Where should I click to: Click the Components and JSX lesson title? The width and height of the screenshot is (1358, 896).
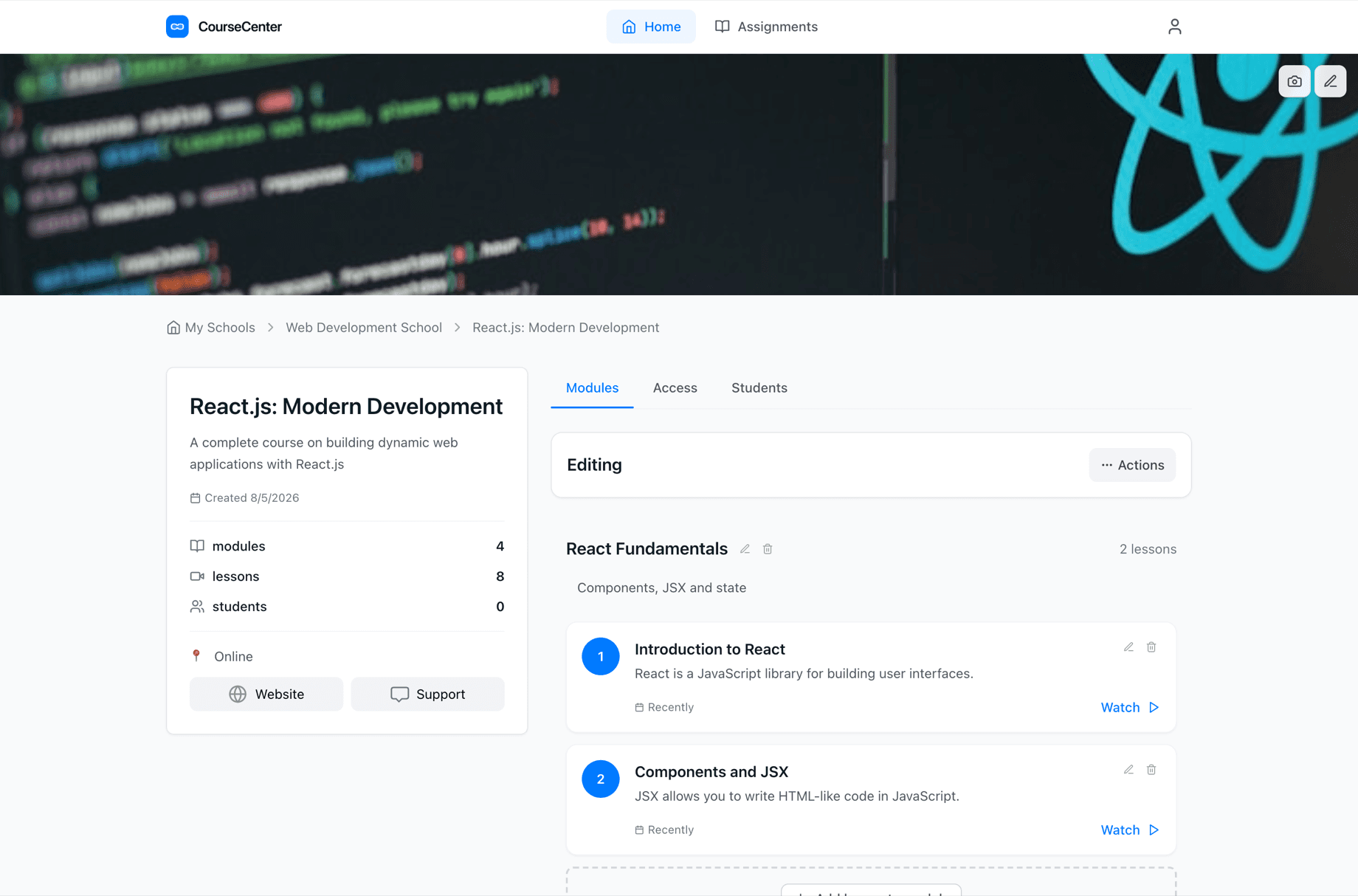tap(711, 772)
